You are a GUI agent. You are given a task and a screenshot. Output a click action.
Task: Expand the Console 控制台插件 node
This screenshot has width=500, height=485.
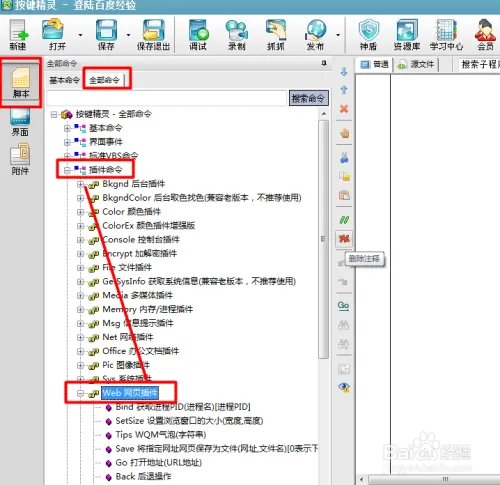point(80,240)
